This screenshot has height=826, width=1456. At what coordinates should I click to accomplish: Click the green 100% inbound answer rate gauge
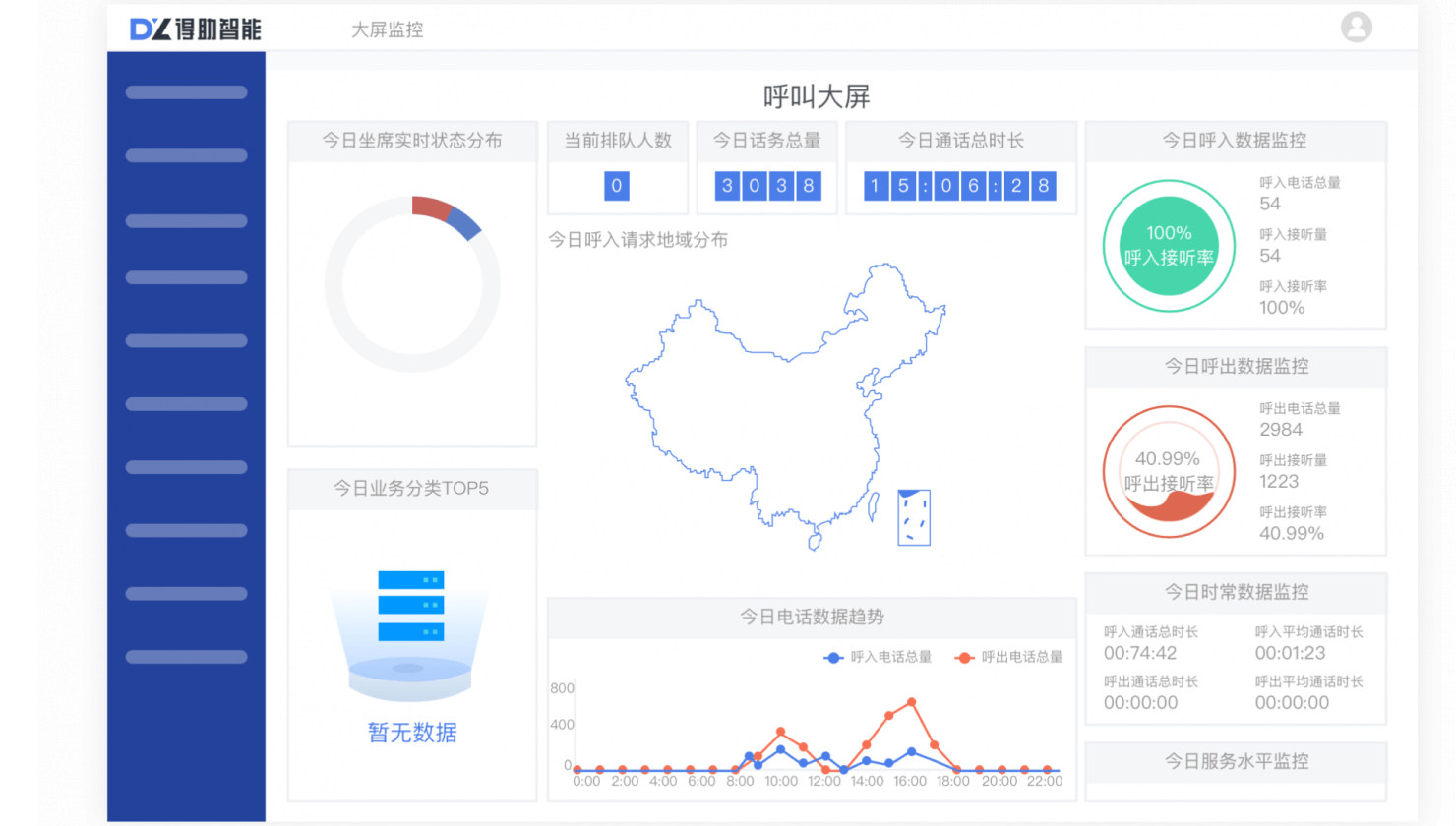tap(1169, 246)
